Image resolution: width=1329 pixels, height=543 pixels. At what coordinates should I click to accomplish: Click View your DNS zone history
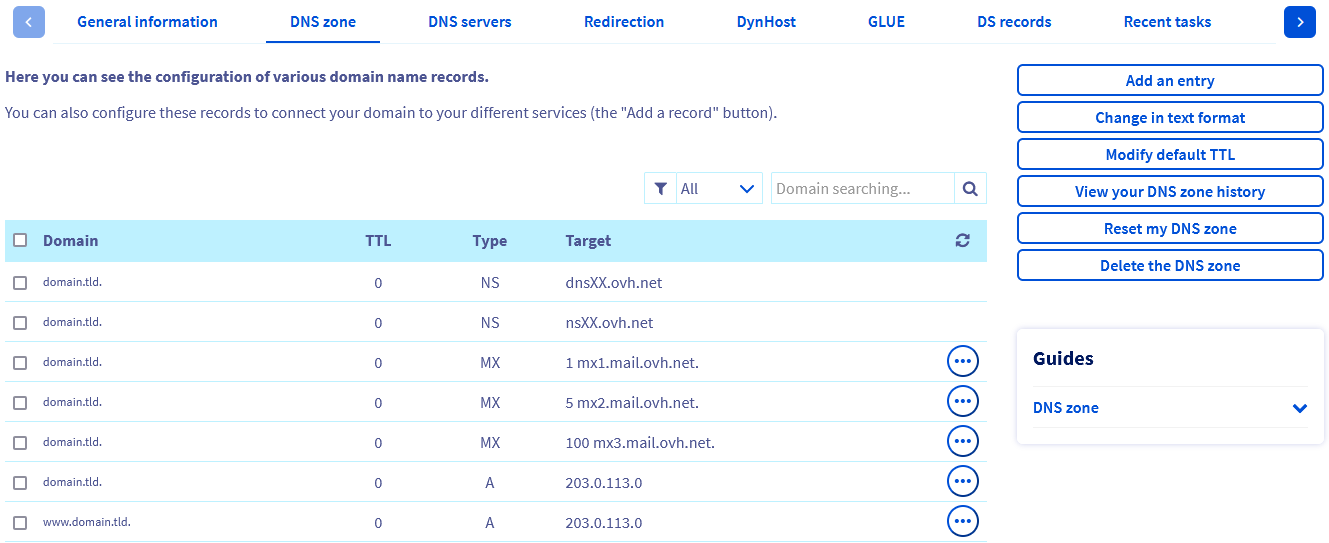tap(1170, 192)
